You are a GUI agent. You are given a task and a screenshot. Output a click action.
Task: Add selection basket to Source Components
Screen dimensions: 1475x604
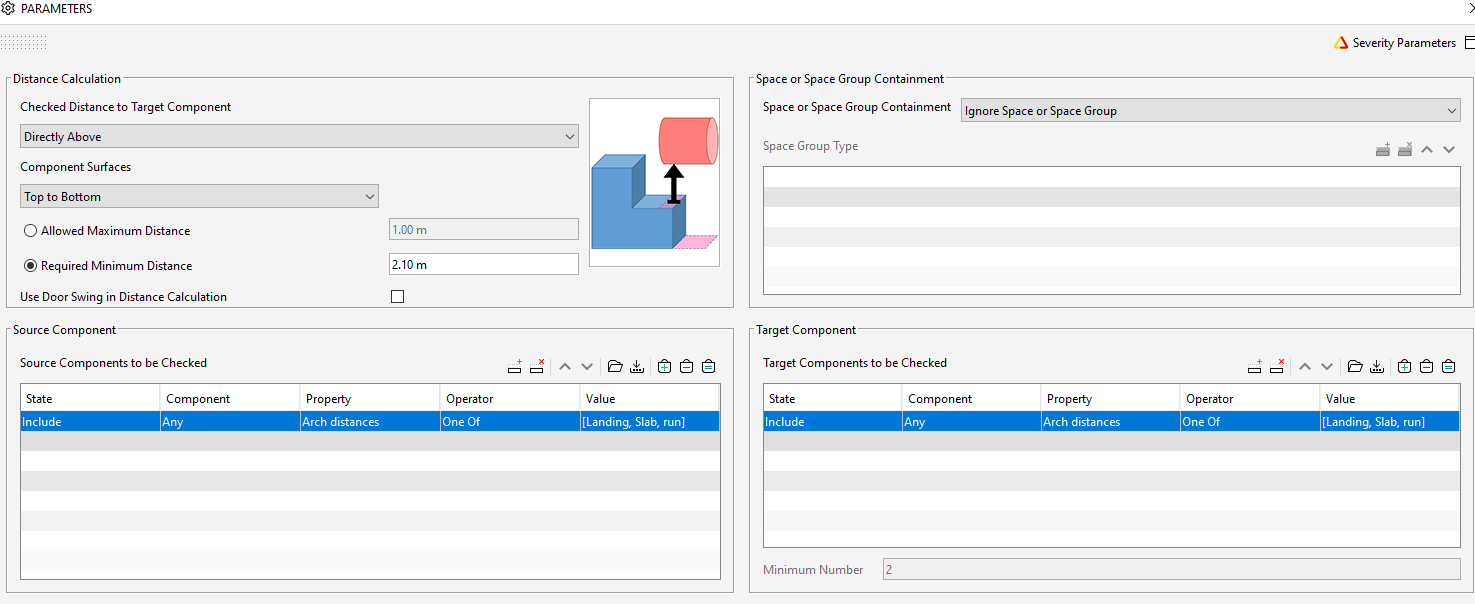point(664,367)
